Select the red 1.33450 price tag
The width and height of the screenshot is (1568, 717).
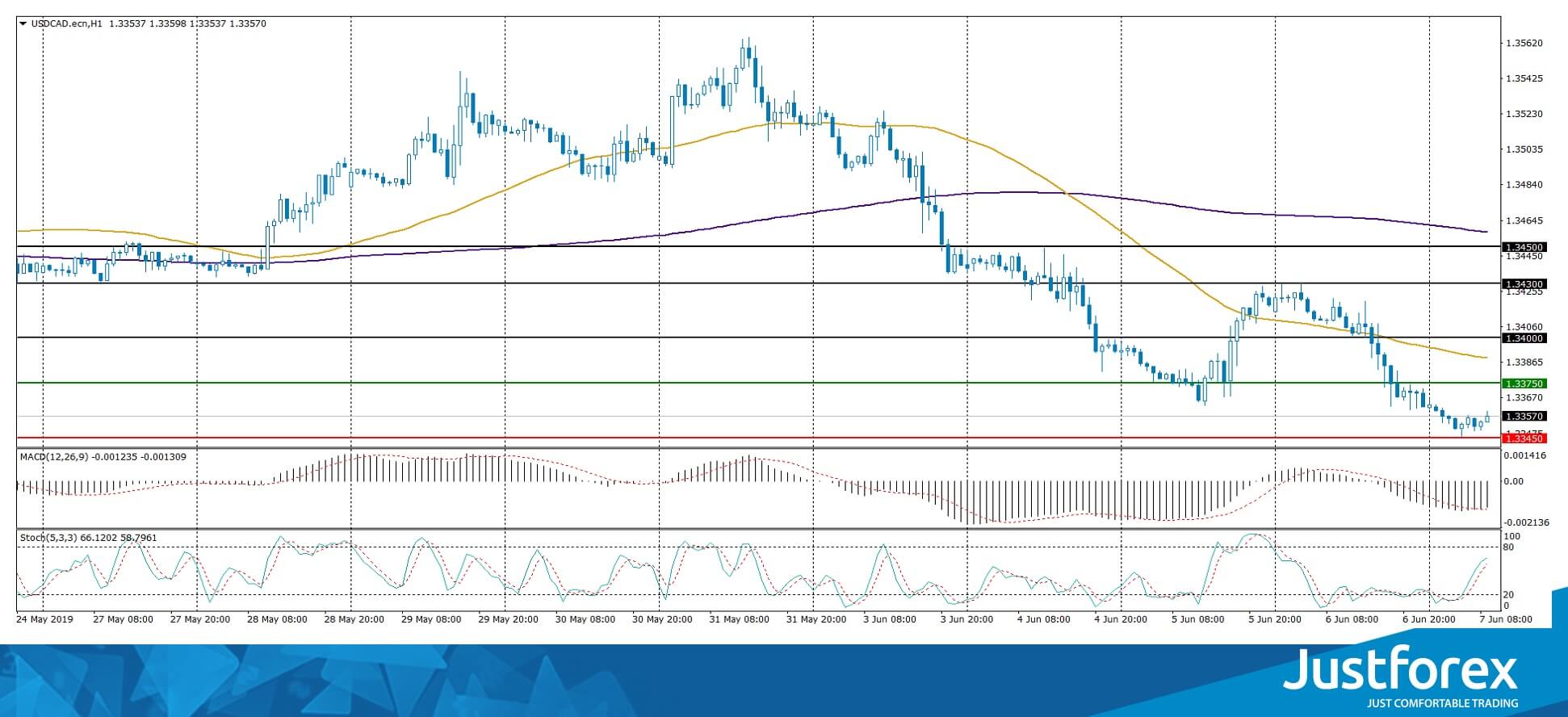[1524, 438]
